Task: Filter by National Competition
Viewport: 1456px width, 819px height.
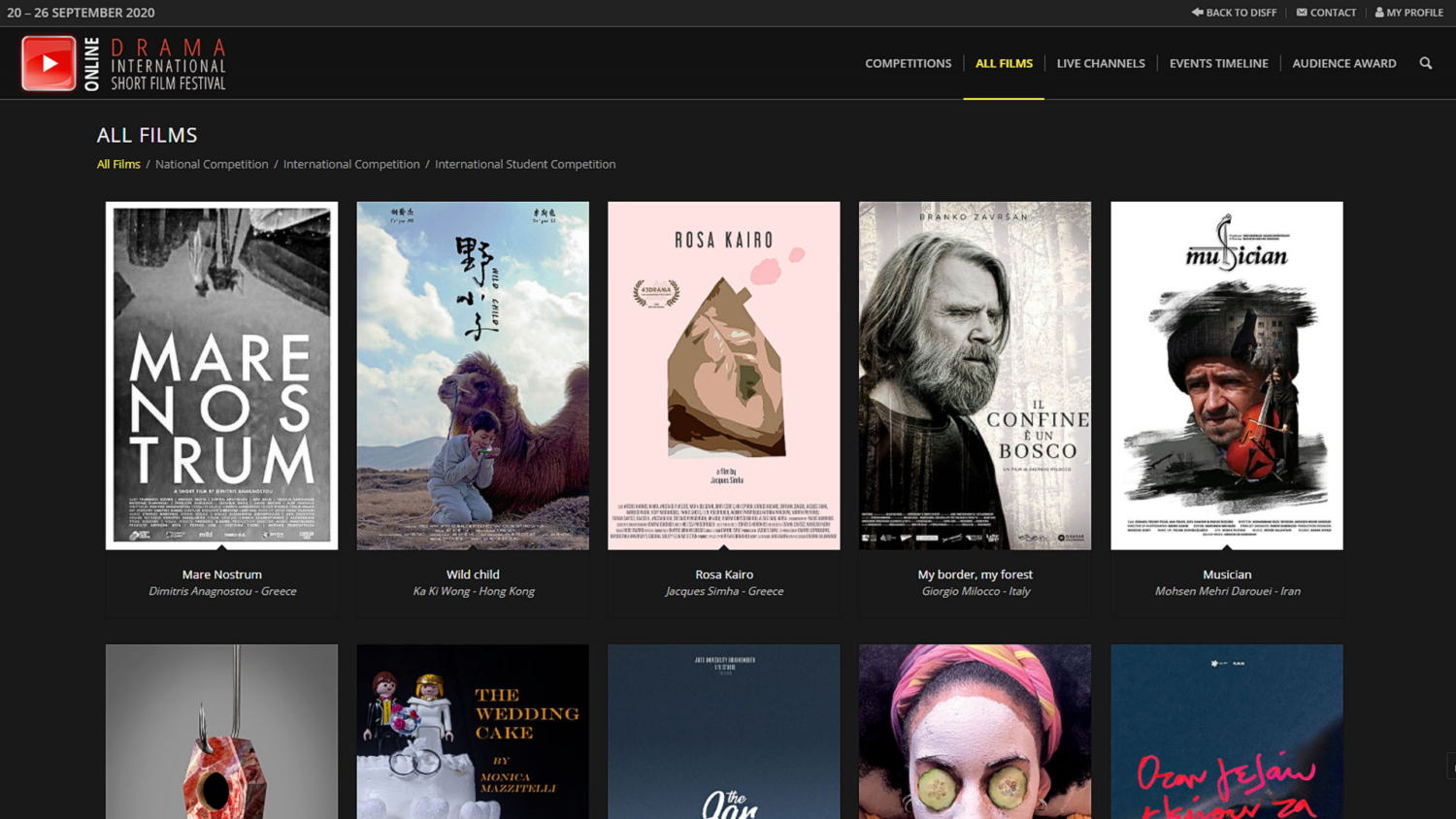Action: [212, 164]
